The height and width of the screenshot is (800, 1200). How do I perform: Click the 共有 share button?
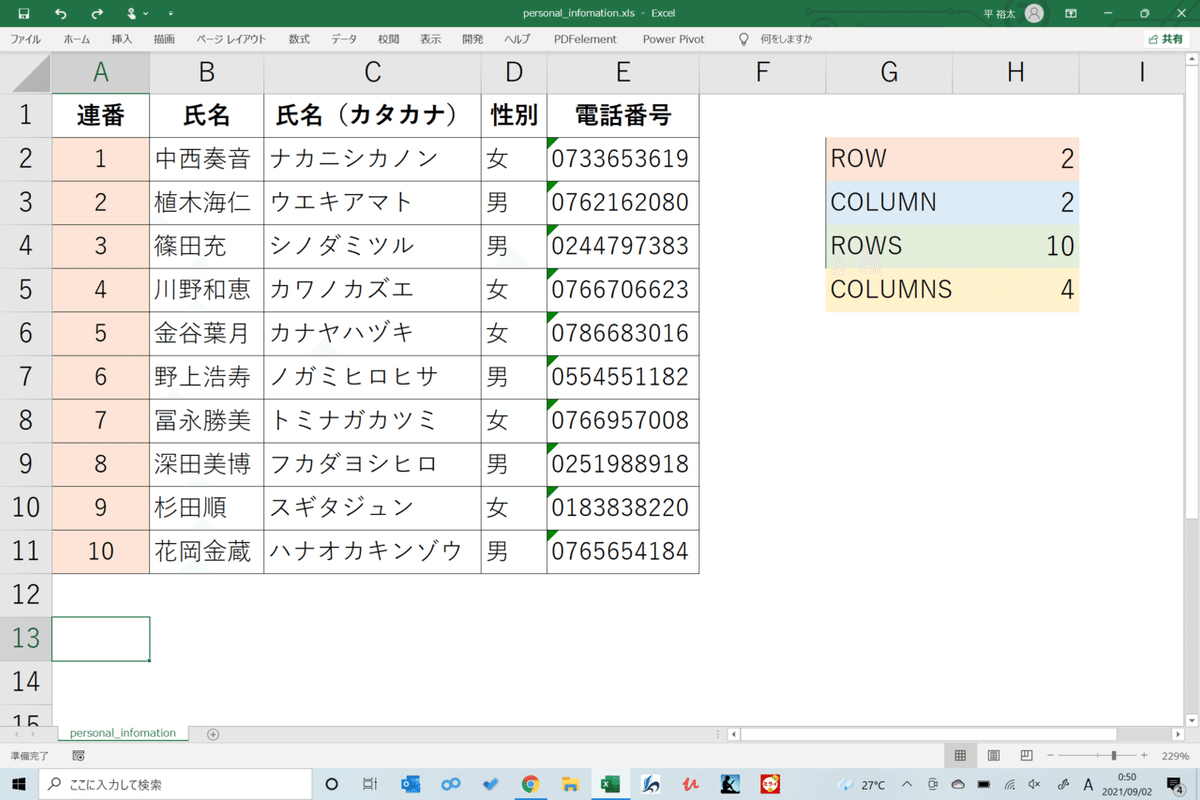[x=1167, y=39]
